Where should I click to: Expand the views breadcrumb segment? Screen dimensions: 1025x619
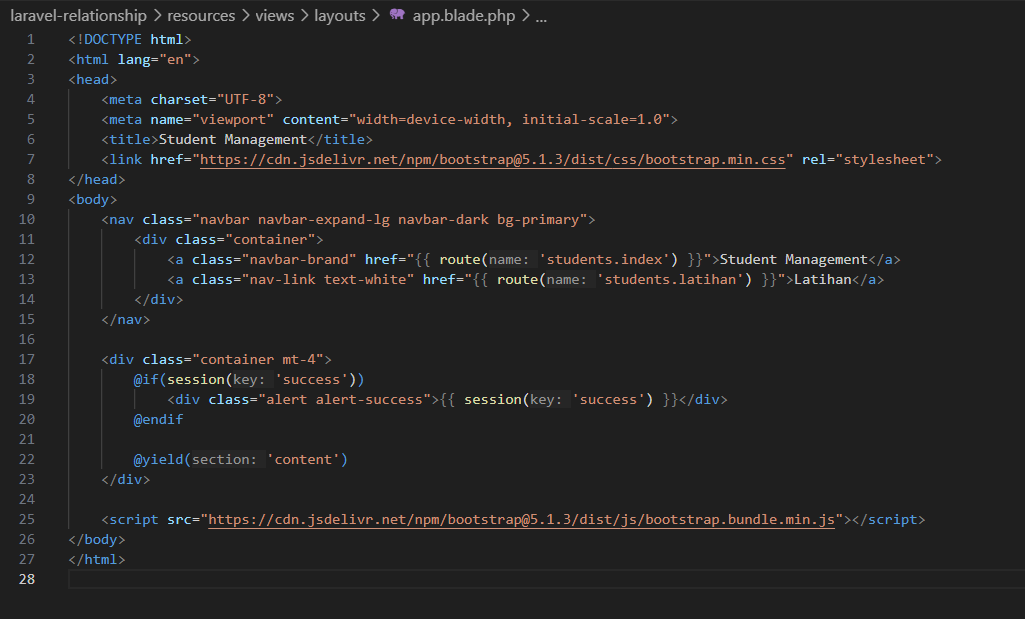click(x=274, y=16)
